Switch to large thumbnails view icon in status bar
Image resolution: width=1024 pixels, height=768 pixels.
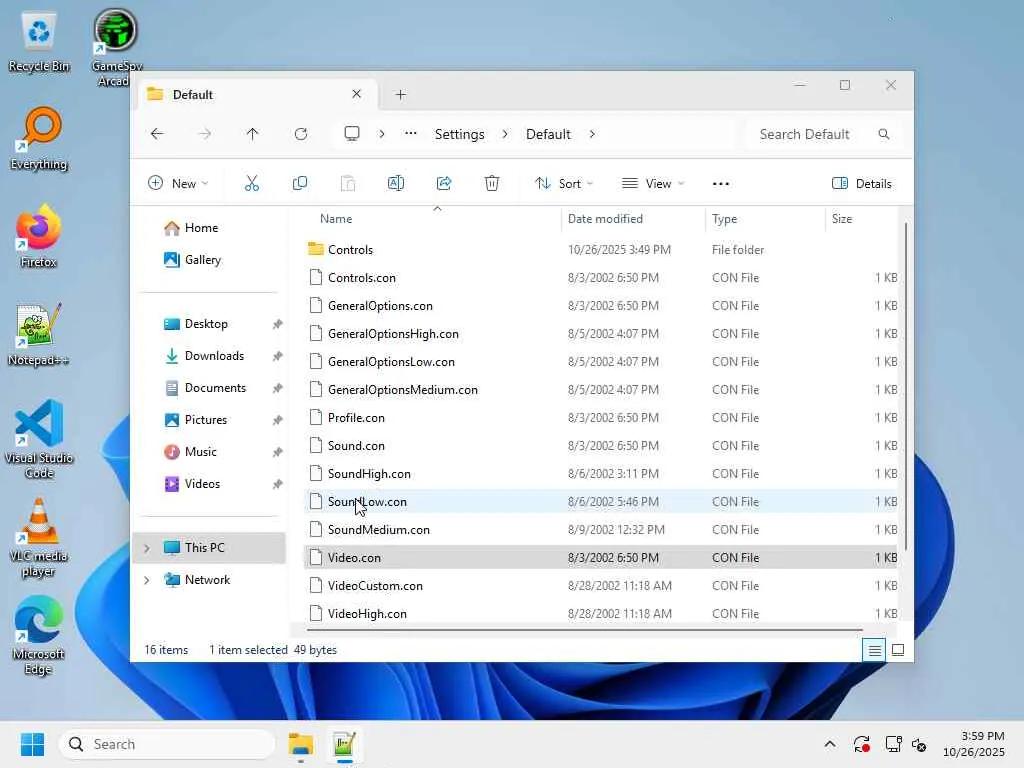click(x=898, y=650)
